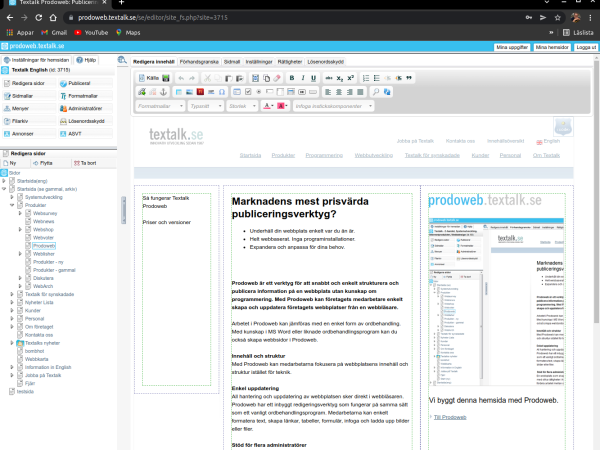Click the scissors cut icon
This screenshot has height=450, width=600.
click(207, 78)
